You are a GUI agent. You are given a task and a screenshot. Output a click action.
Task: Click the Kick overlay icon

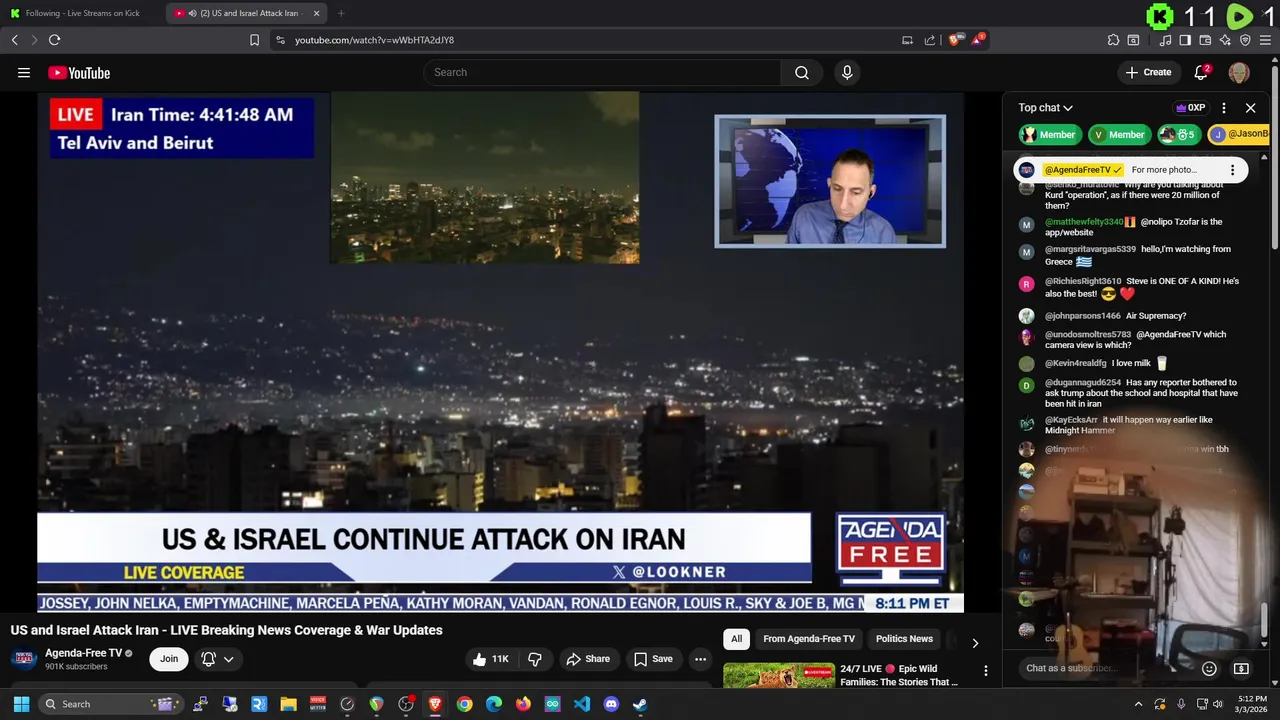pos(1160,16)
